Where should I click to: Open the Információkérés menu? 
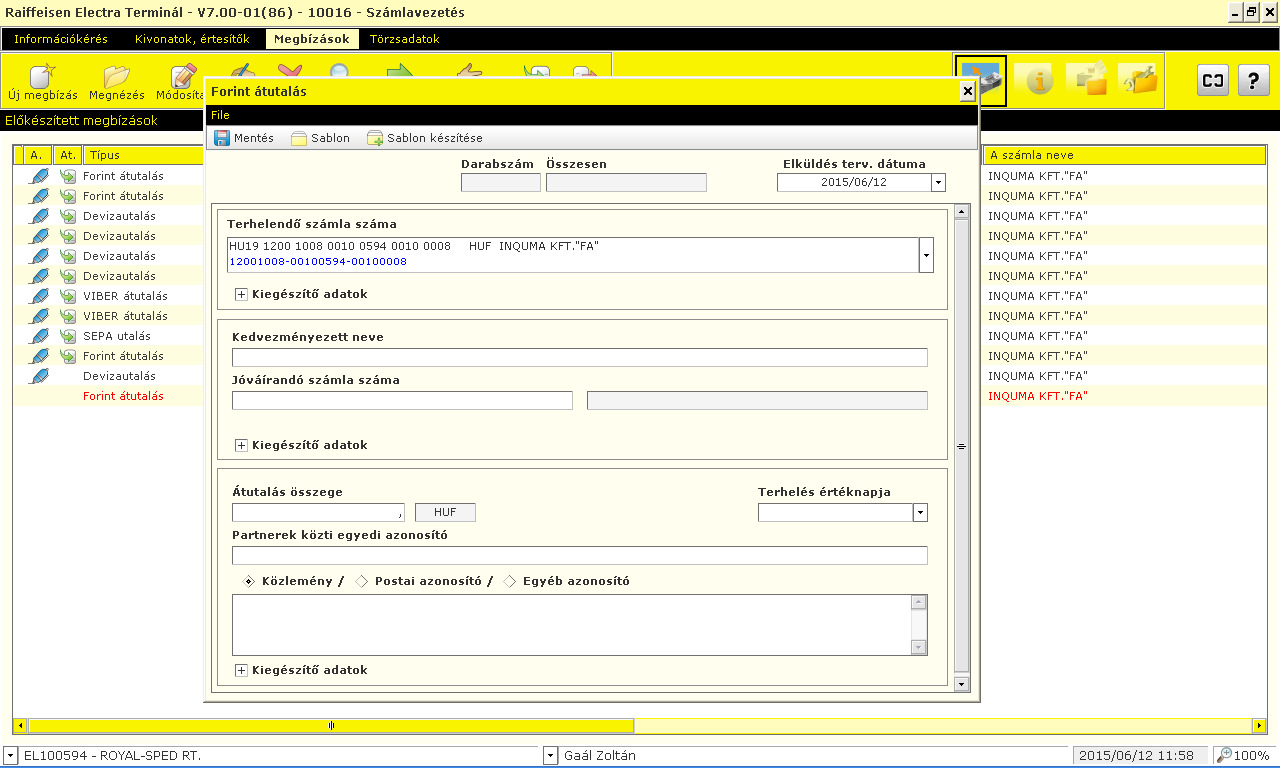coord(61,39)
